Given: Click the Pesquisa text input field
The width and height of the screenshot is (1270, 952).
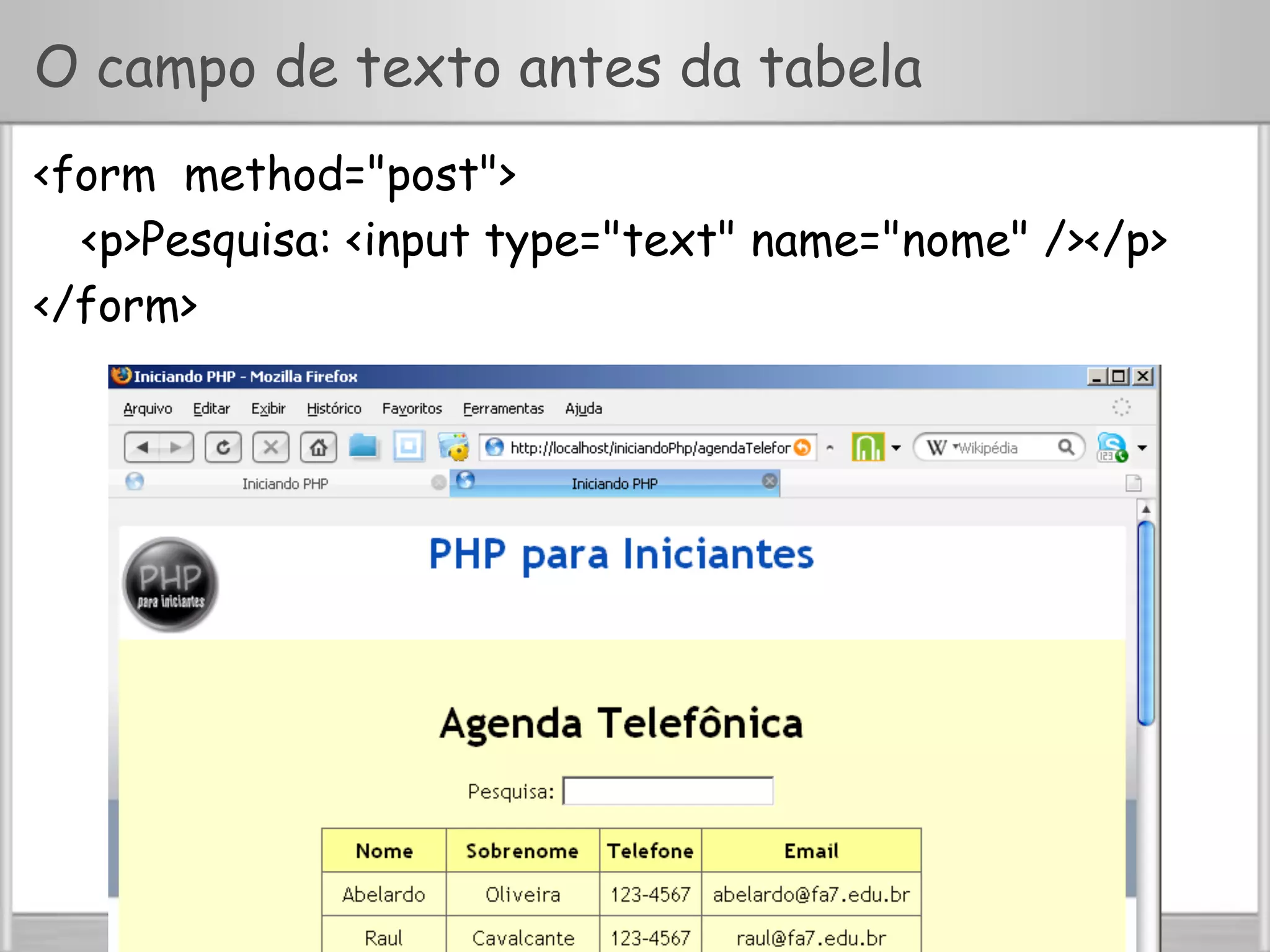Looking at the screenshot, I should click(x=668, y=791).
